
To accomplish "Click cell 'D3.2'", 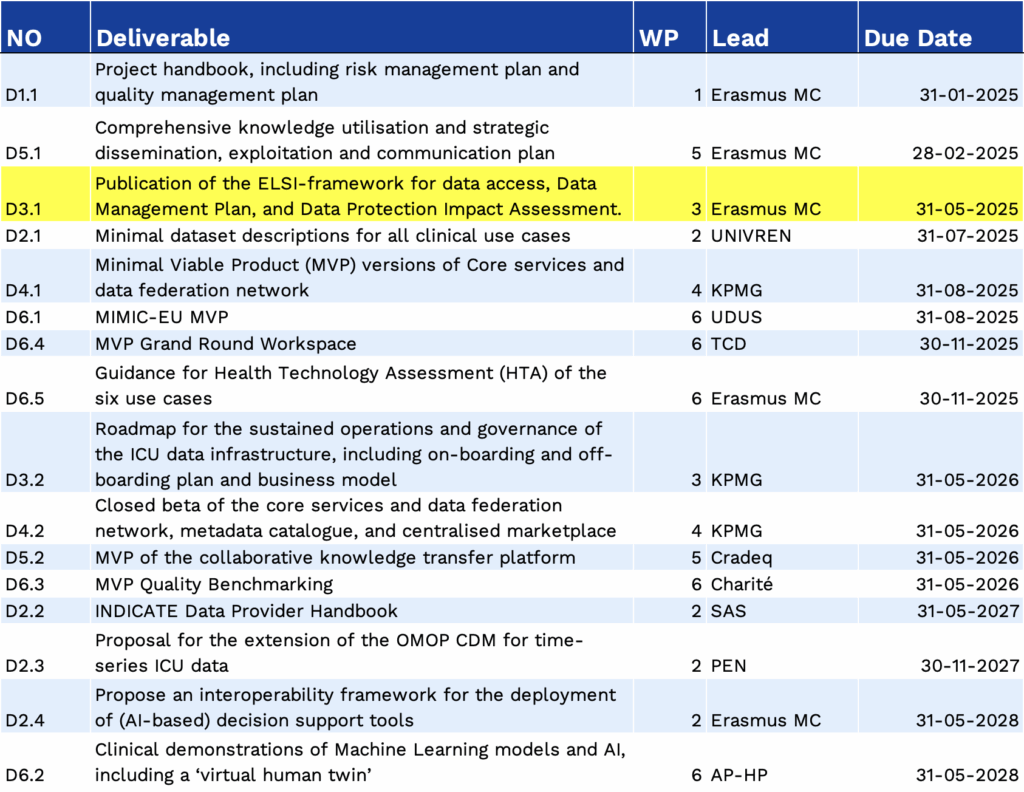I will 45,452.
